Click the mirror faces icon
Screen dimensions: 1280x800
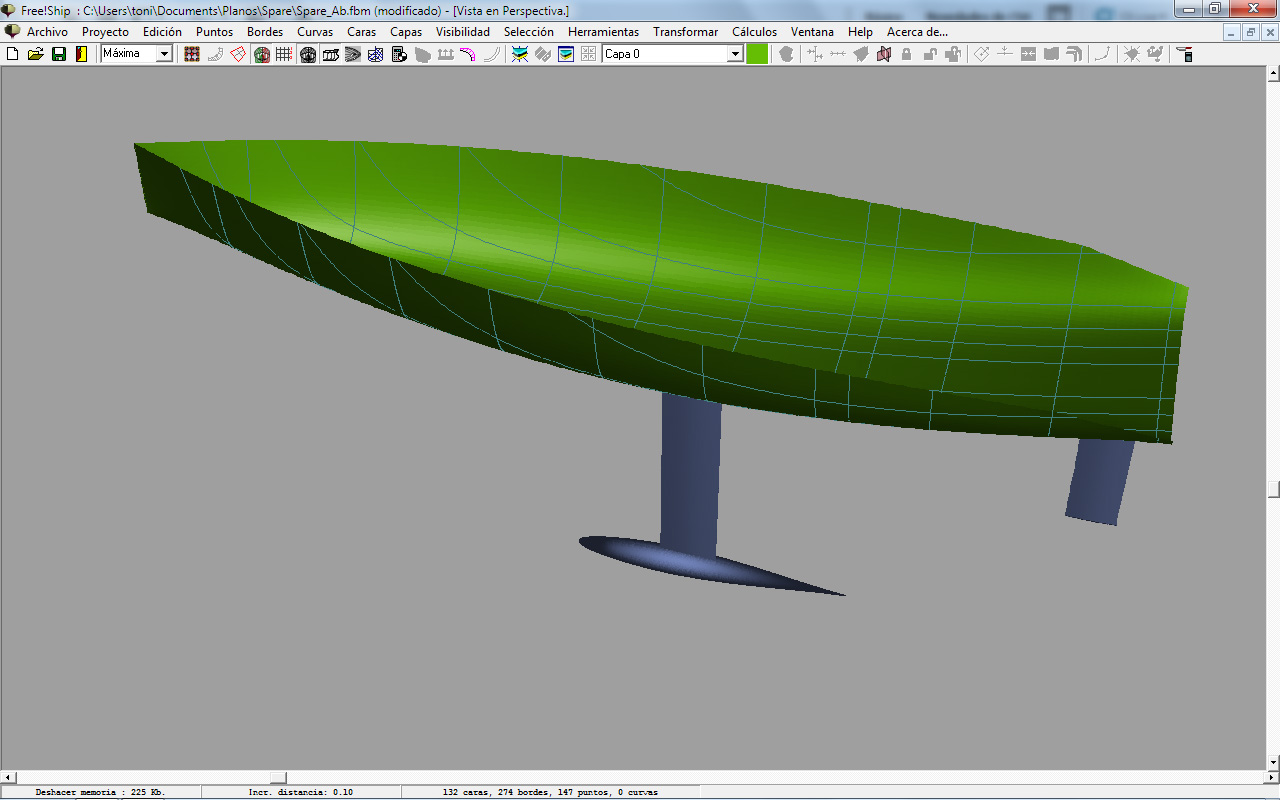click(x=883, y=54)
